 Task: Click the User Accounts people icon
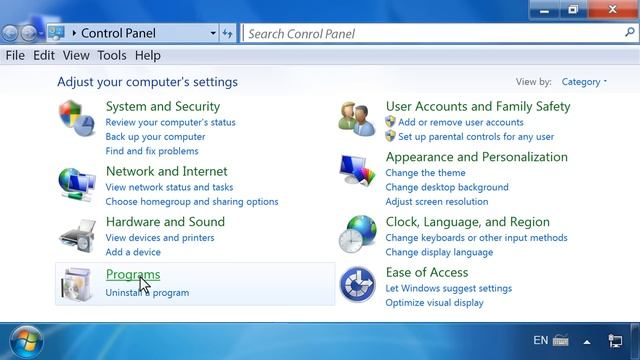coord(357,118)
